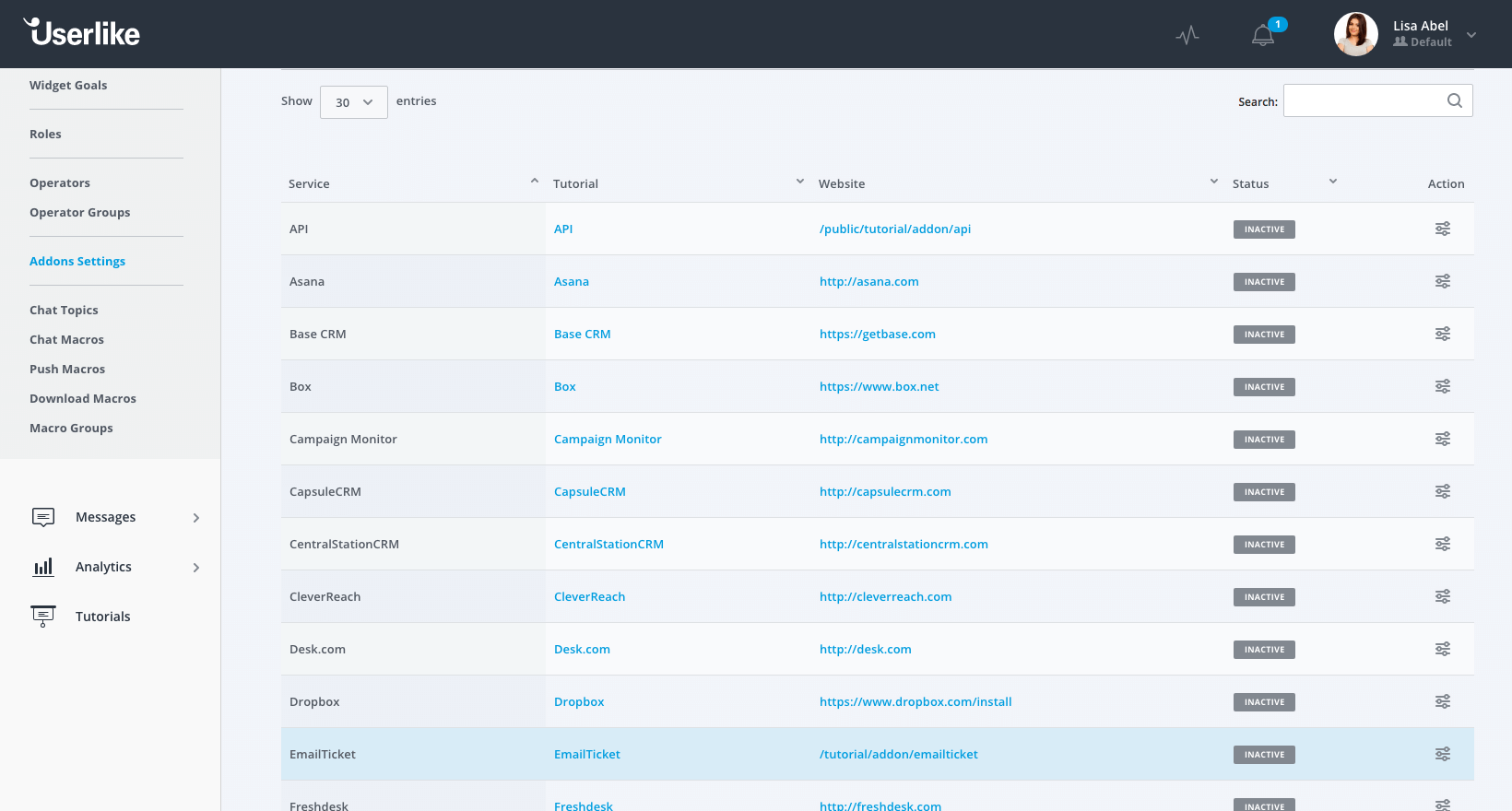The image size is (1512, 811).
Task: Open Roles in sidebar
Action: pyautogui.click(x=45, y=134)
